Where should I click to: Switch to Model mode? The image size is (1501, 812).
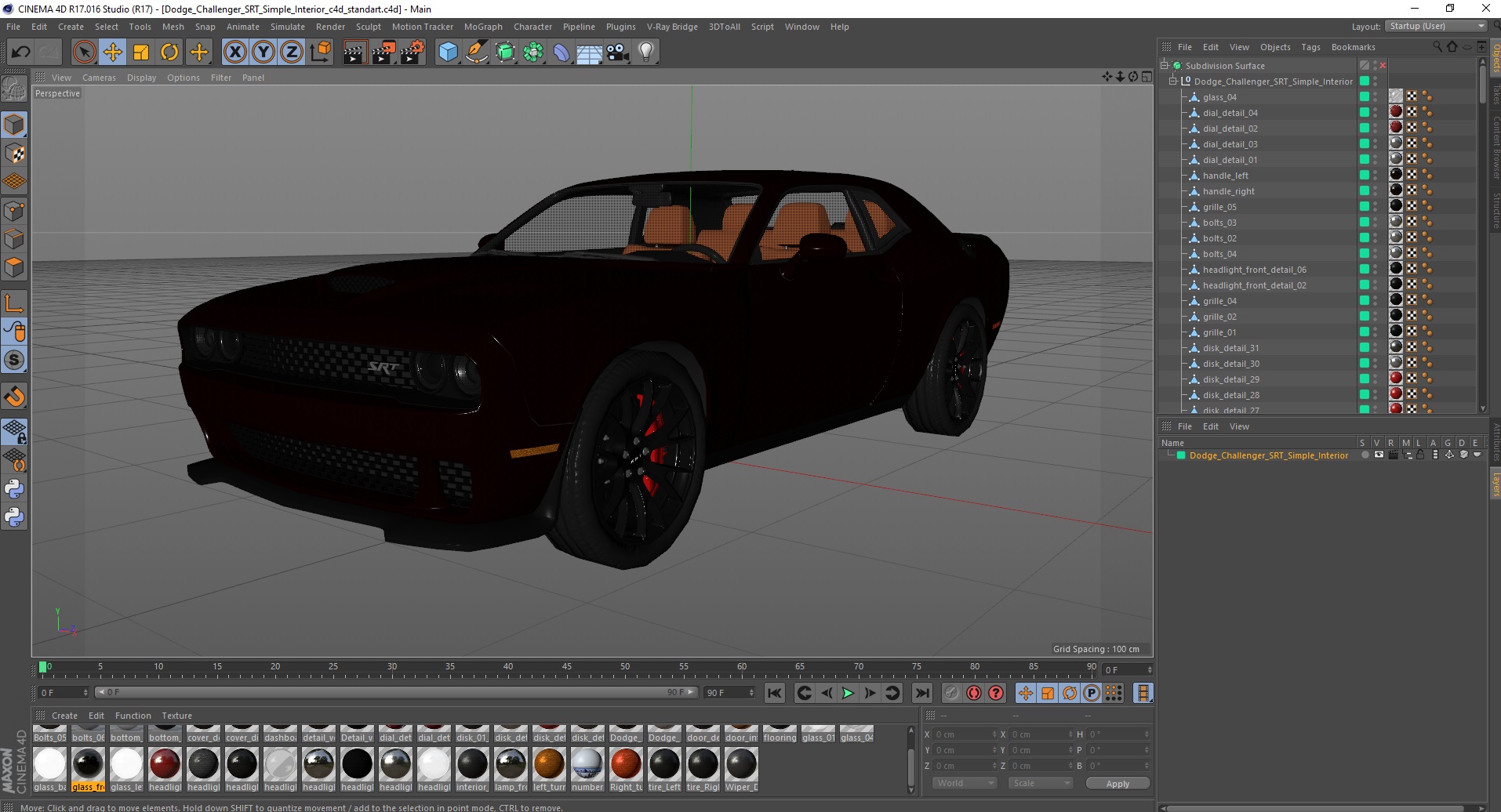tap(14, 125)
